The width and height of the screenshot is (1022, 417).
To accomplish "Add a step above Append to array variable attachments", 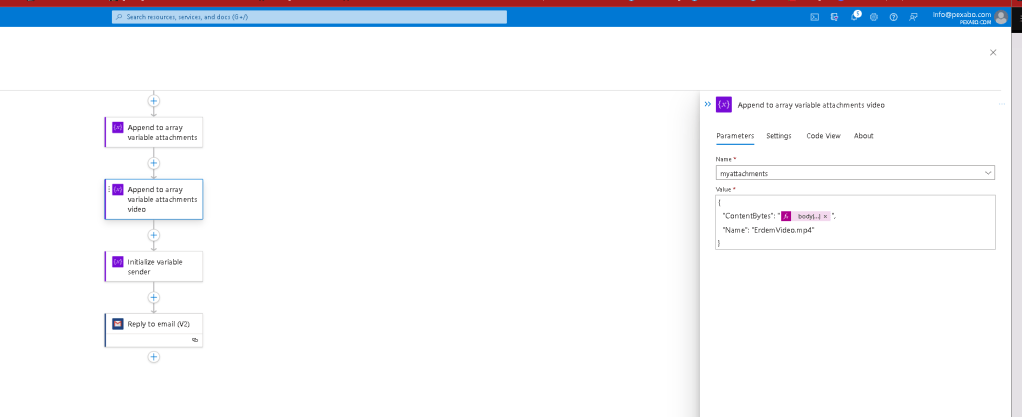I will (154, 101).
